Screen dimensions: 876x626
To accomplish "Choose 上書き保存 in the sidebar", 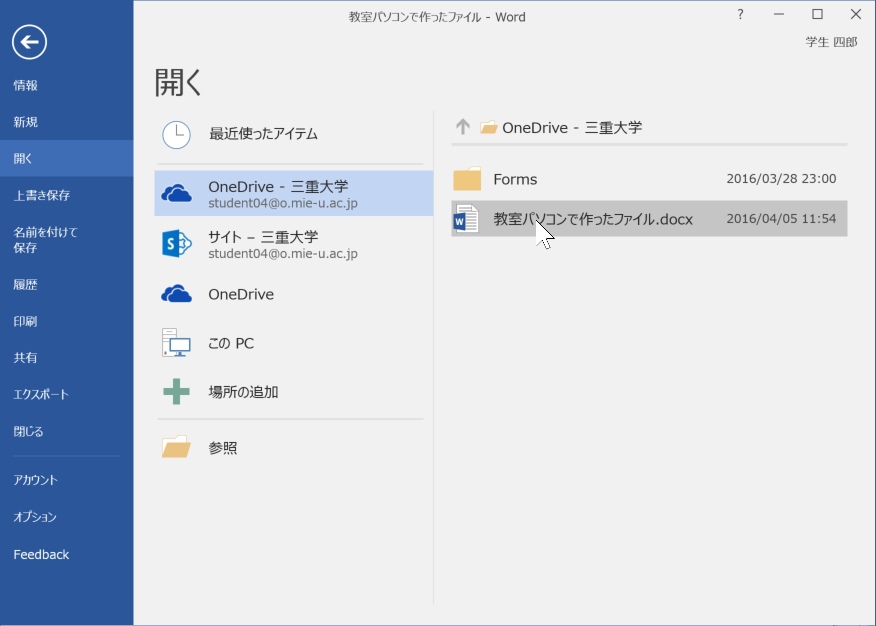I will coord(42,195).
